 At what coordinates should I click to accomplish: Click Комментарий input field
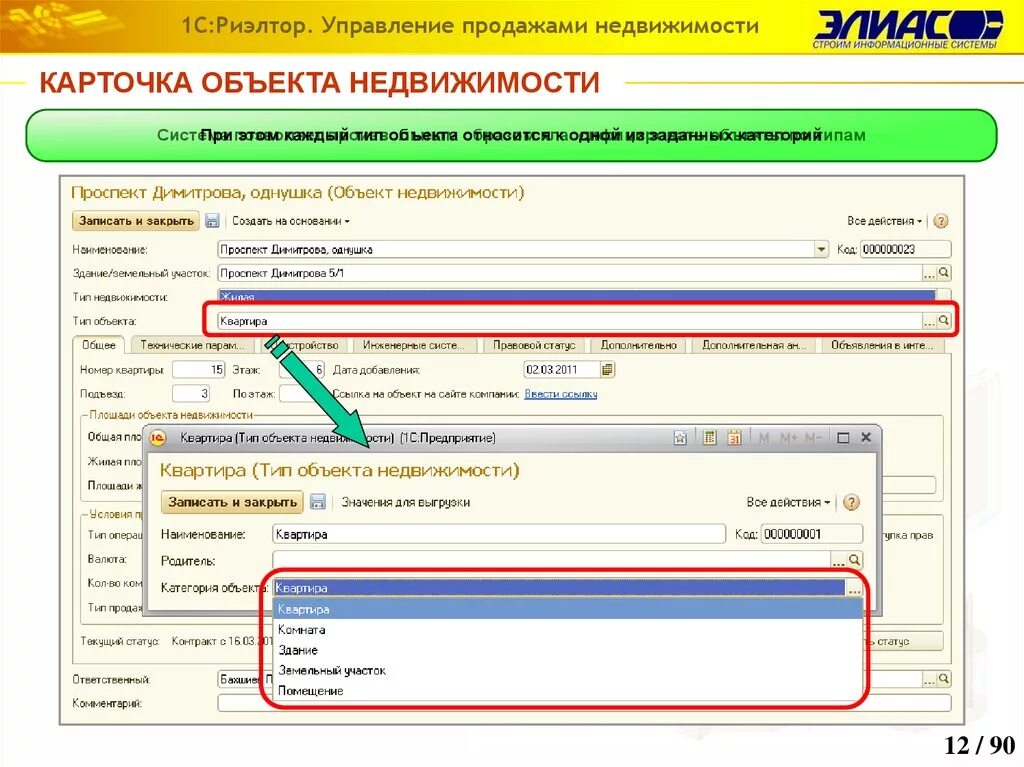(584, 704)
